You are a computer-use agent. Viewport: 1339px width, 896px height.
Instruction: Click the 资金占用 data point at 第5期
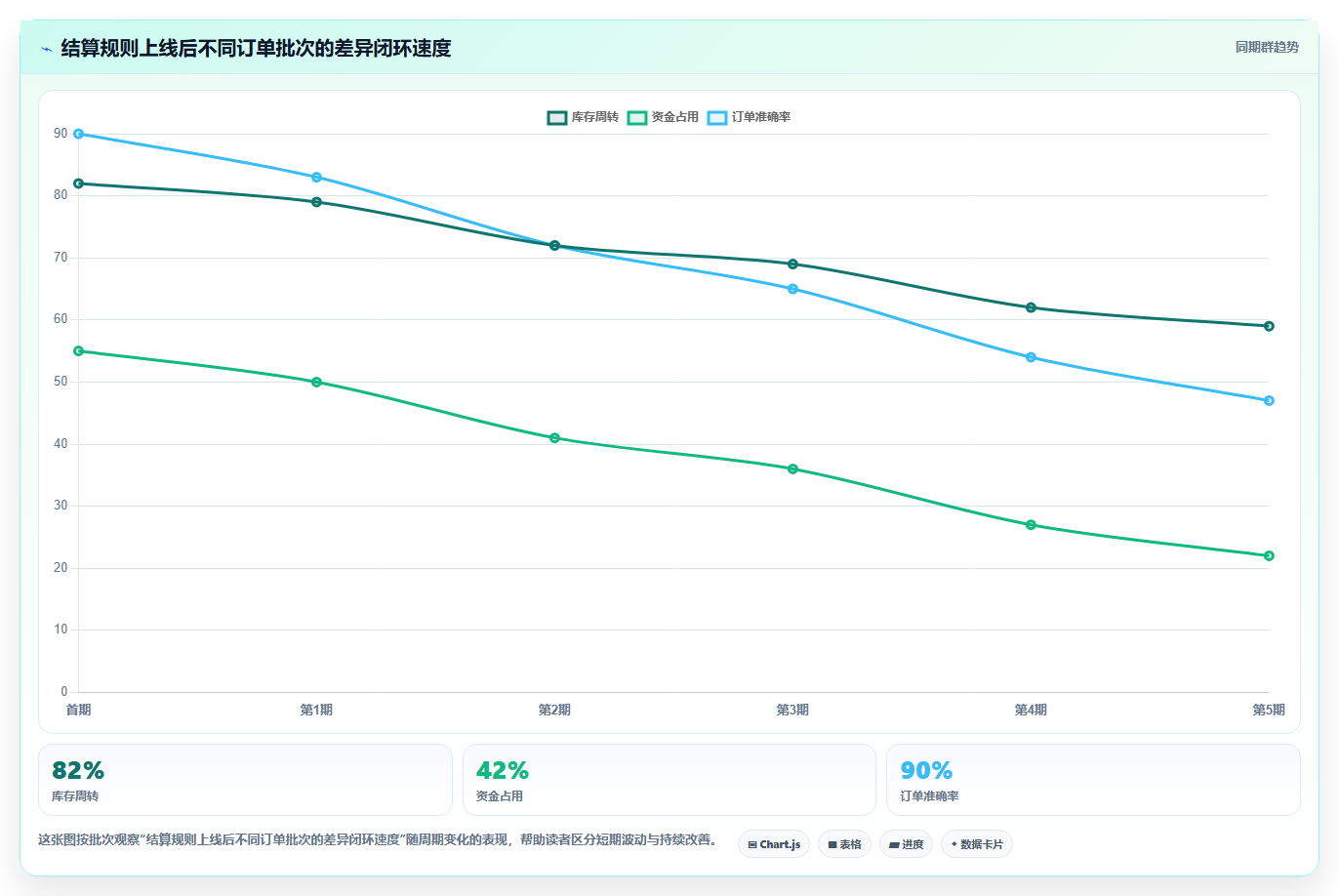[1269, 555]
